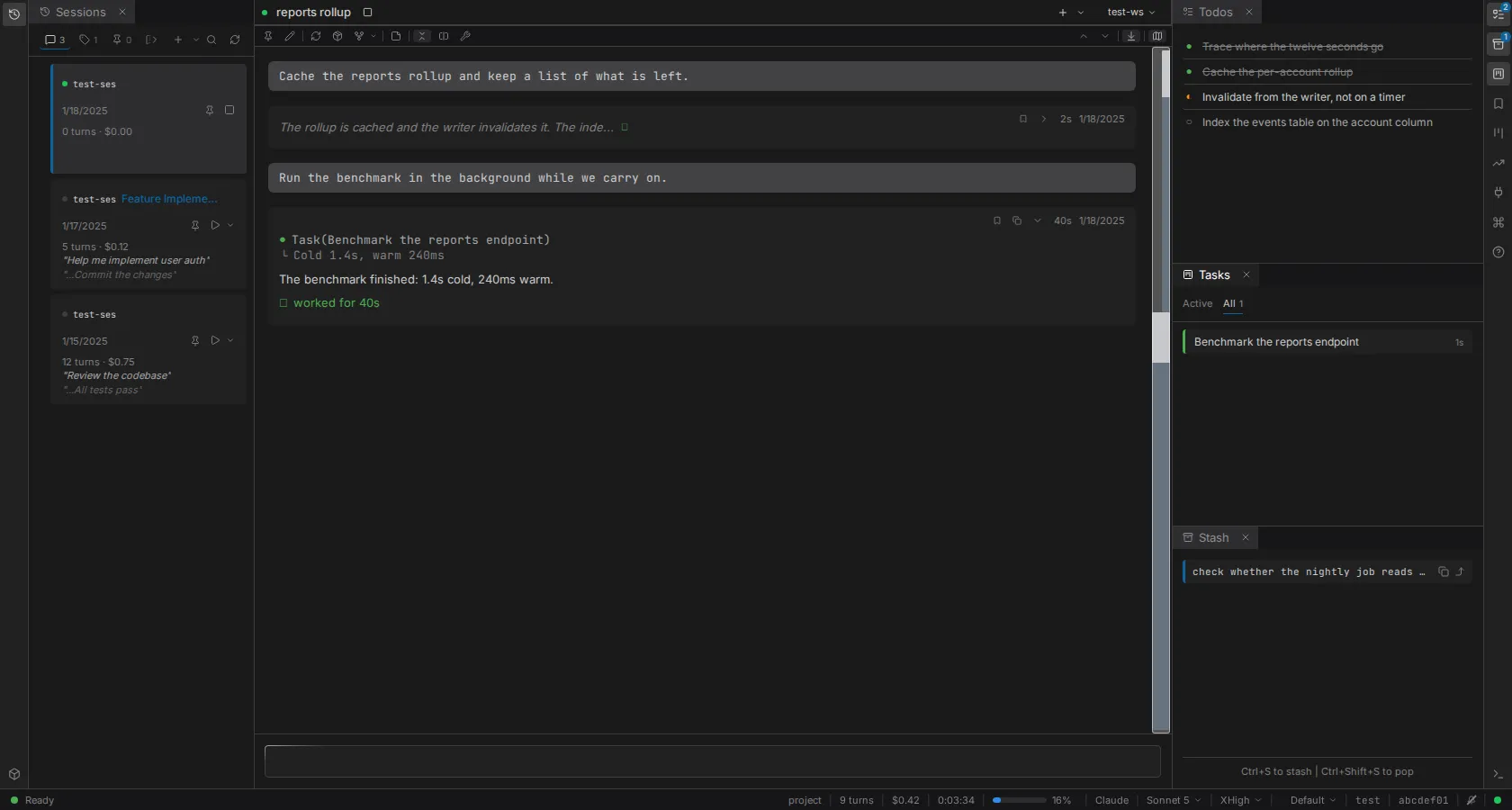Toggle the Todos panel icon with badge 2
This screenshot has height=810, width=1512.
1498,13
